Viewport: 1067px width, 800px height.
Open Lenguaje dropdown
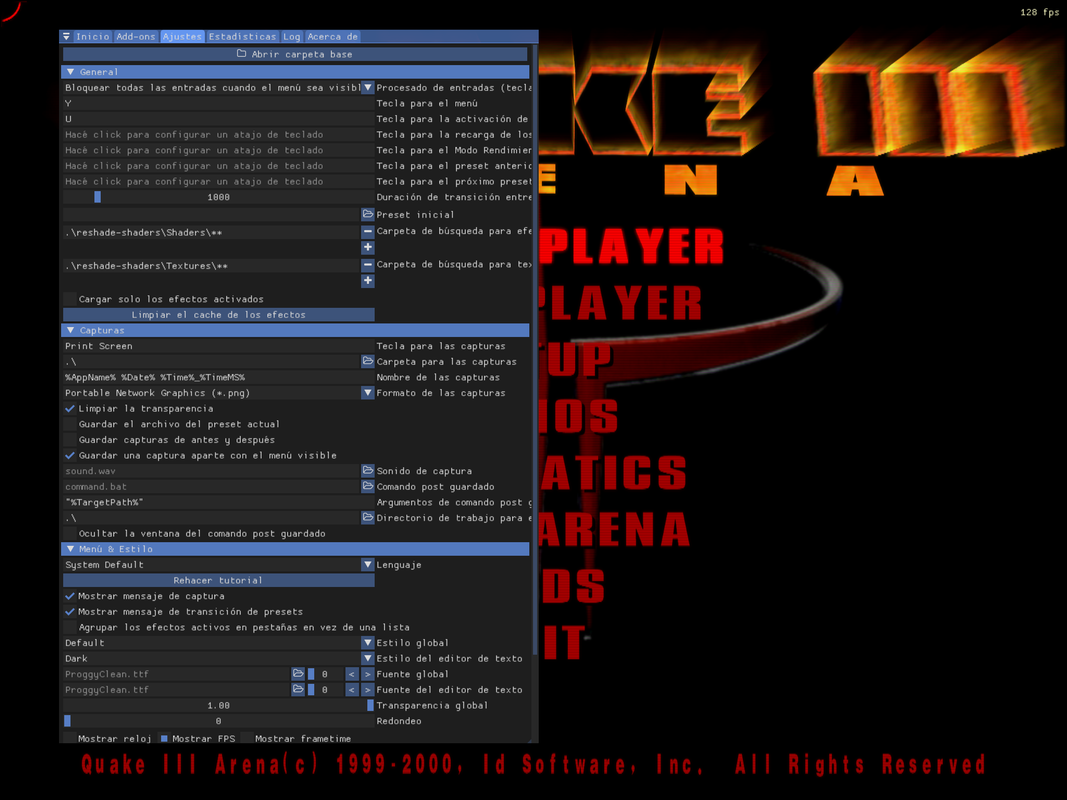click(x=367, y=565)
